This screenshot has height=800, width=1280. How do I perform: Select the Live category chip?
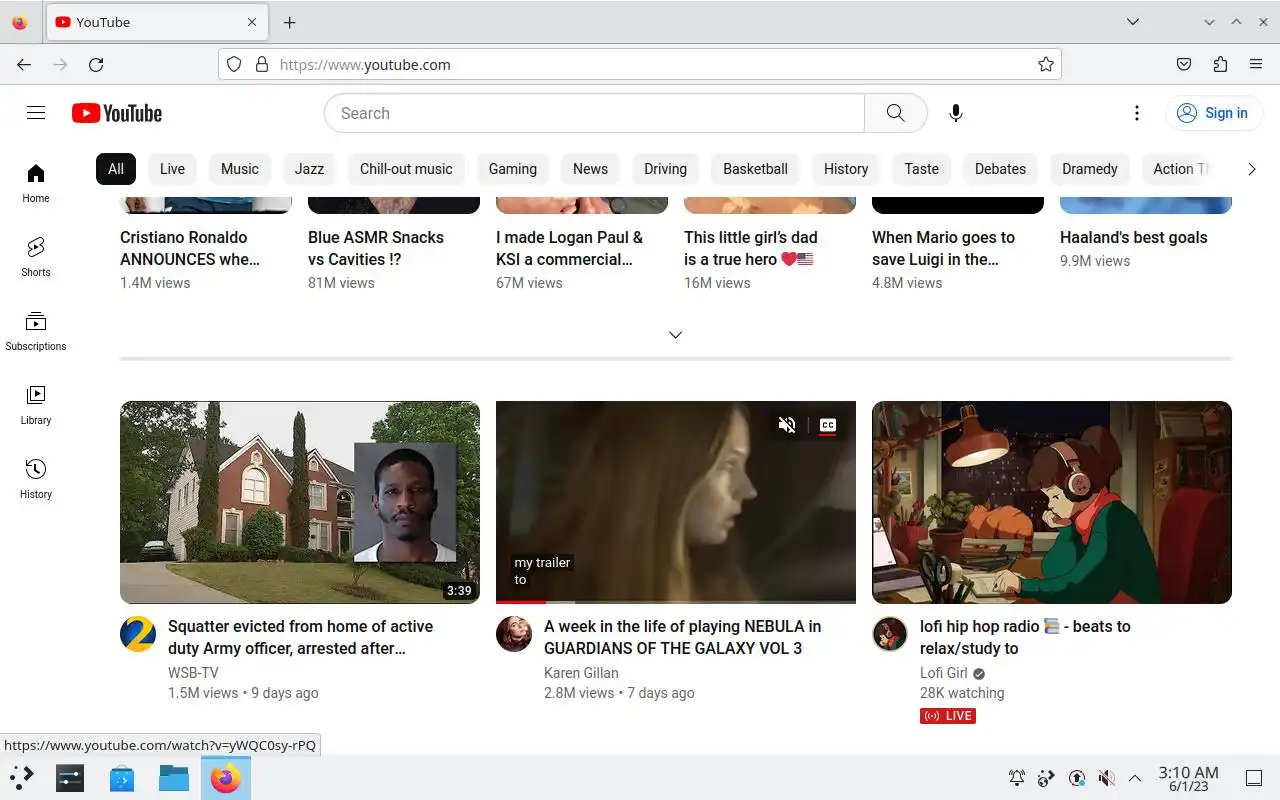coord(172,169)
